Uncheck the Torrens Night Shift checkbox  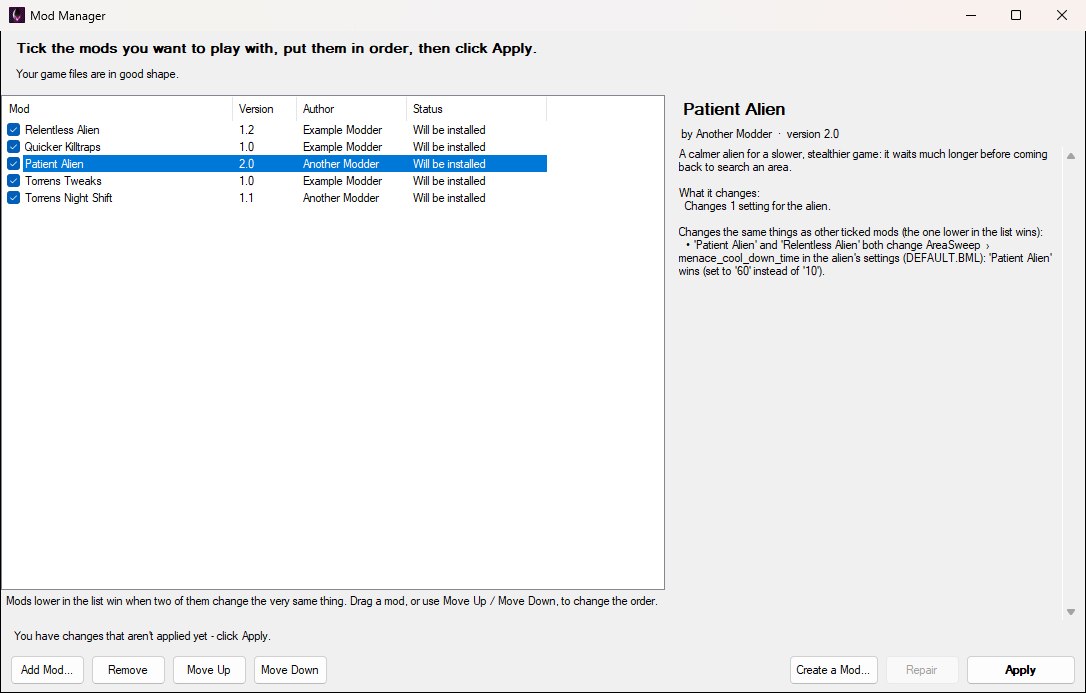click(x=13, y=198)
